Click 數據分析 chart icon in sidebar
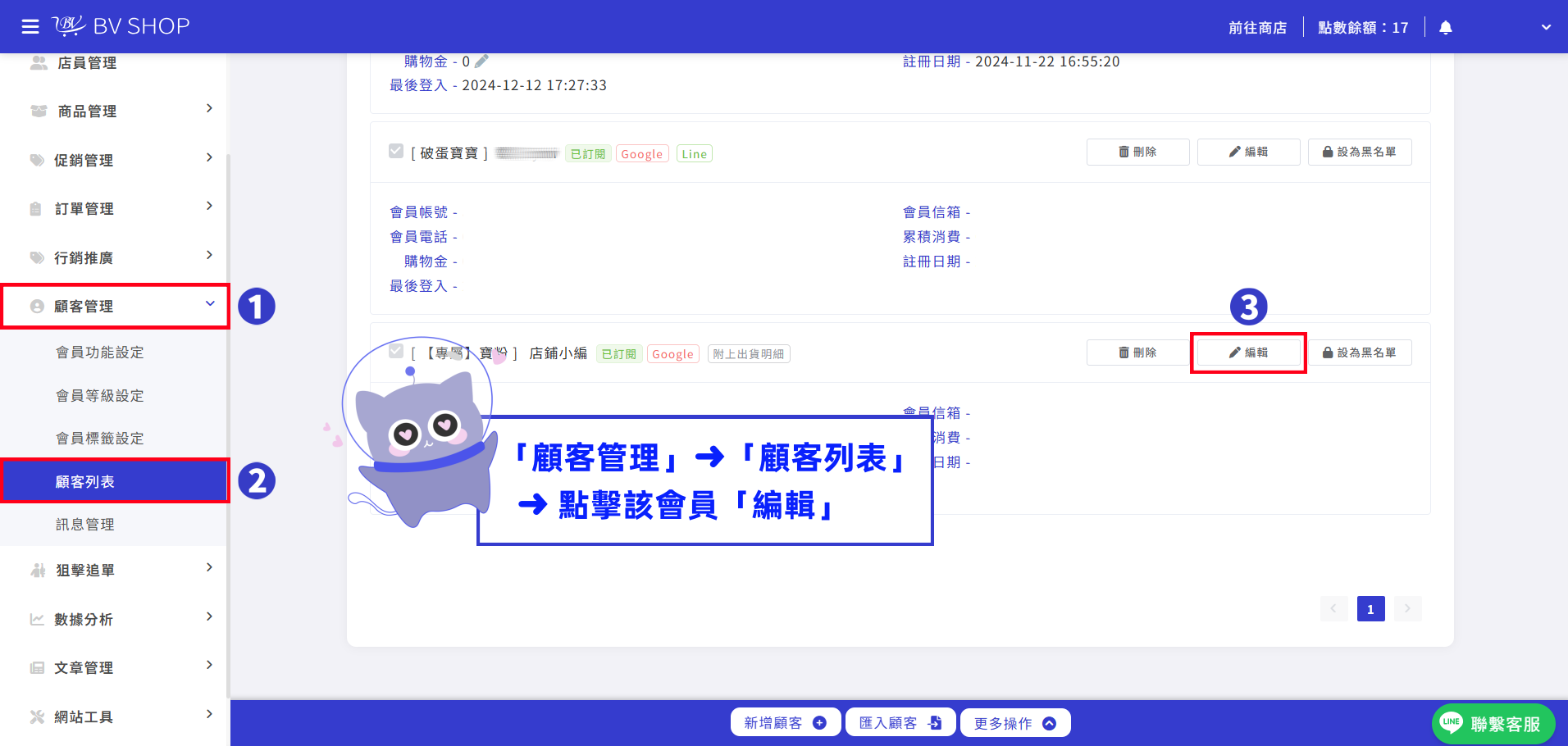 tap(37, 620)
